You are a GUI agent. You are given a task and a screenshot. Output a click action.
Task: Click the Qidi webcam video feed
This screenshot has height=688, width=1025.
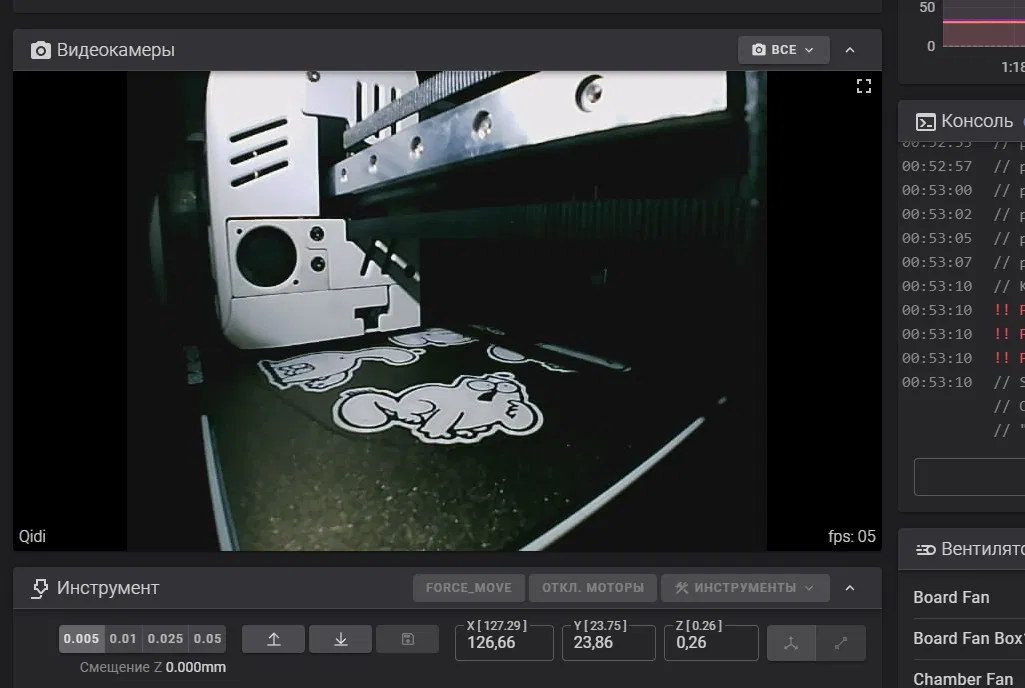pos(447,311)
